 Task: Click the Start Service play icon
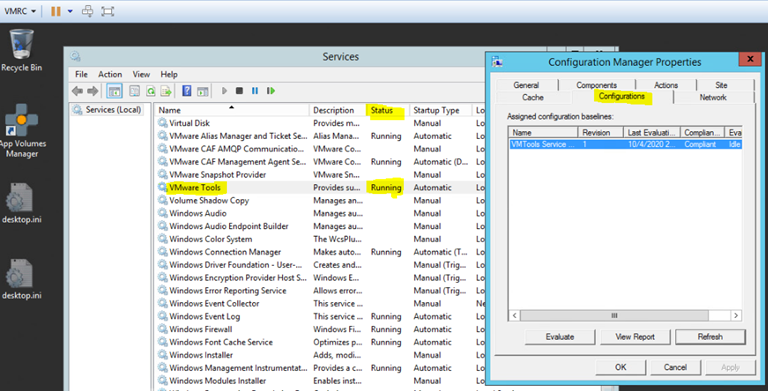pyautogui.click(x=224, y=91)
